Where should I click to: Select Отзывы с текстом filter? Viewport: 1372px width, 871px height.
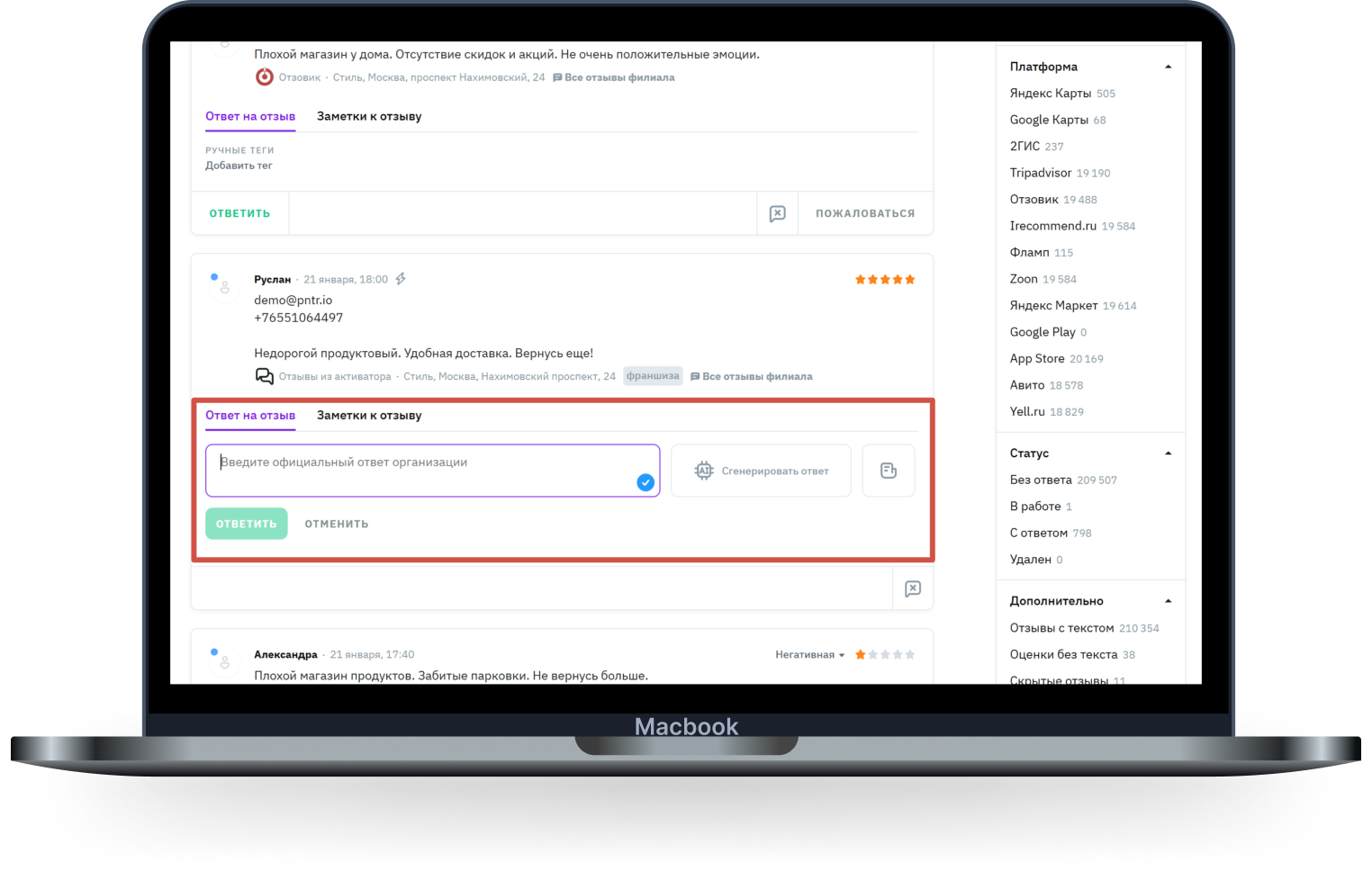1061,628
